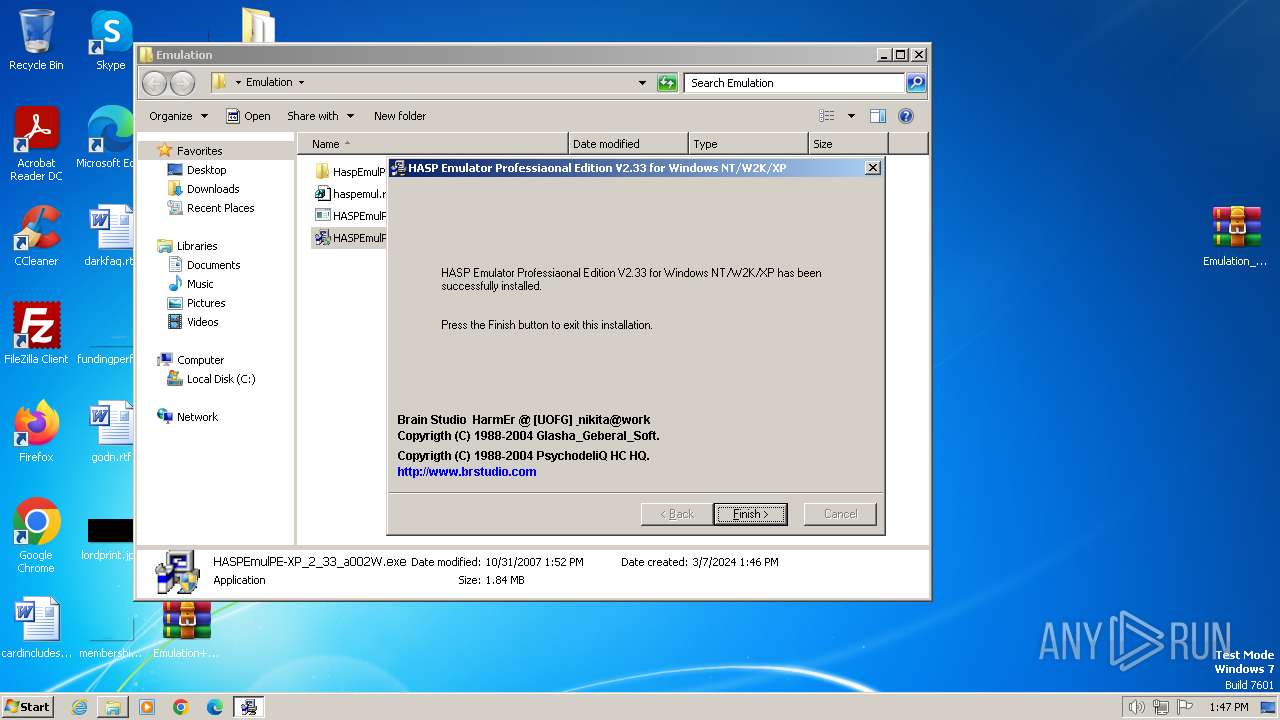Open the Recycle Bin desktop icon
The width and height of the screenshot is (1280, 720).
tap(36, 40)
